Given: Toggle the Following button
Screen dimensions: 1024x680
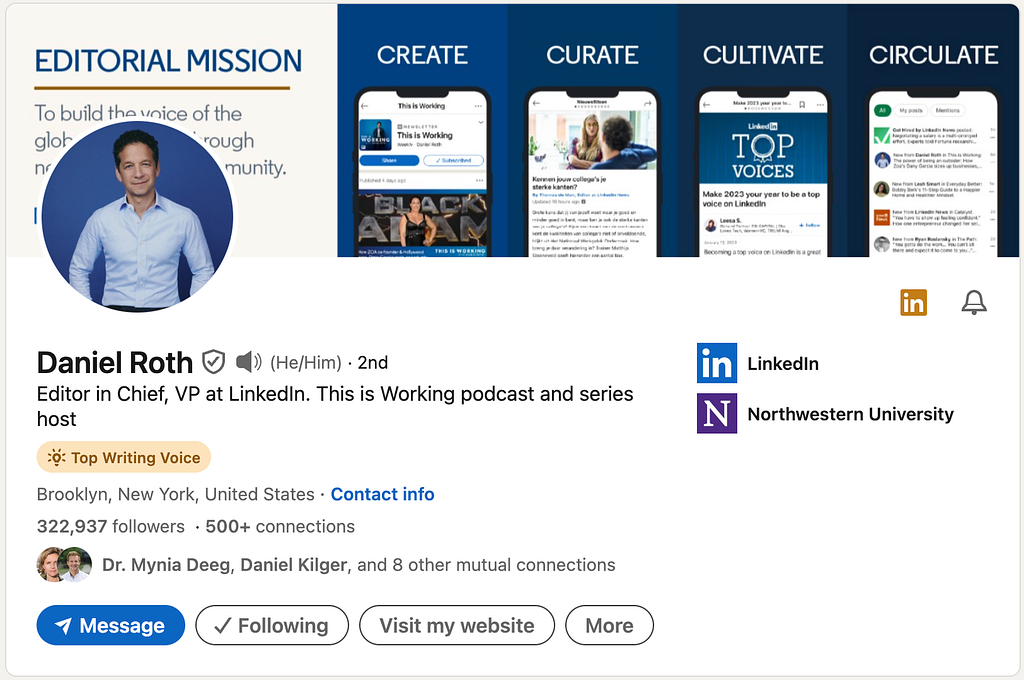Looking at the screenshot, I should point(272,625).
